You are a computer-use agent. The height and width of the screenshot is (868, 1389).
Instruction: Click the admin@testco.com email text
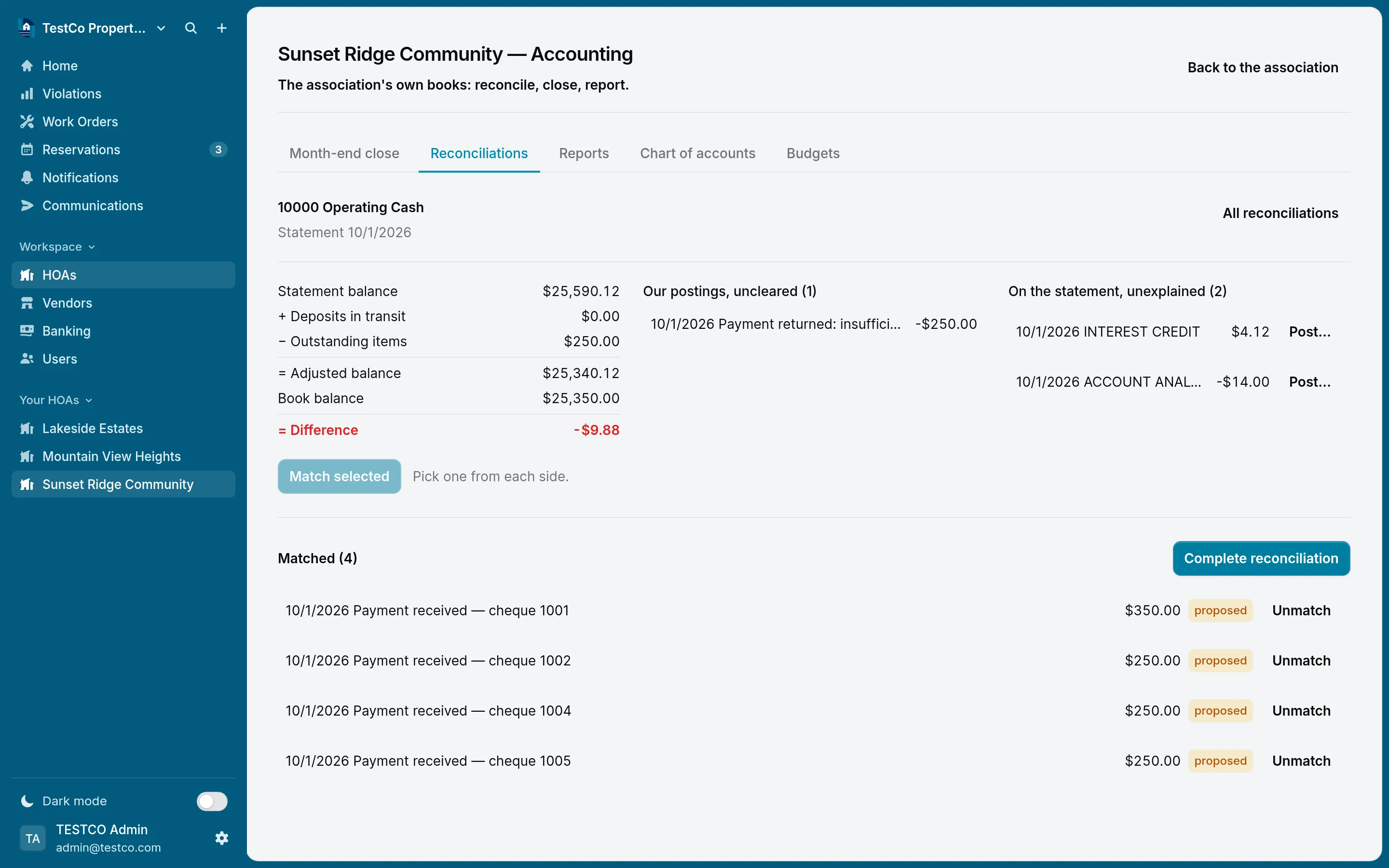pos(109,847)
